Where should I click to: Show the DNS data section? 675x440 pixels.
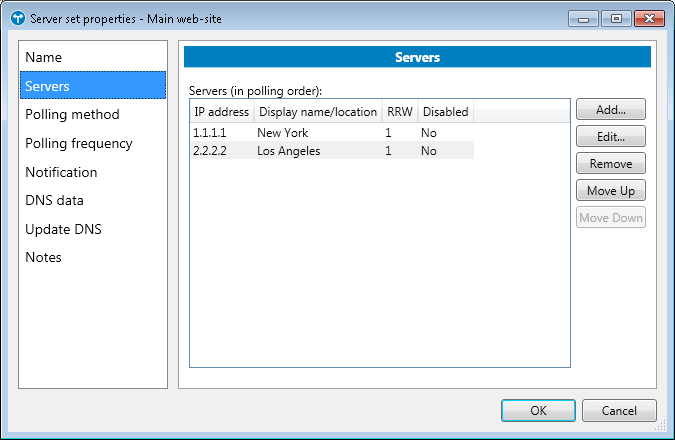click(x=54, y=200)
